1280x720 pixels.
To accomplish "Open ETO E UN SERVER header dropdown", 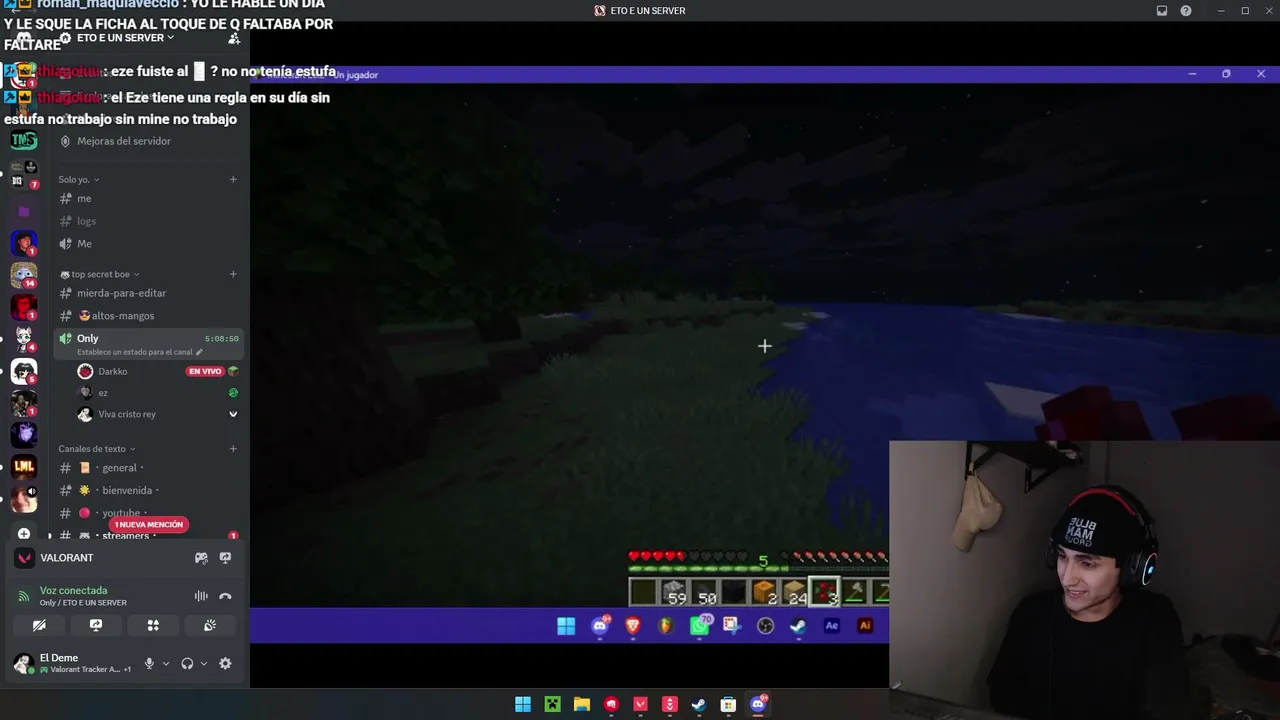I will click(125, 38).
